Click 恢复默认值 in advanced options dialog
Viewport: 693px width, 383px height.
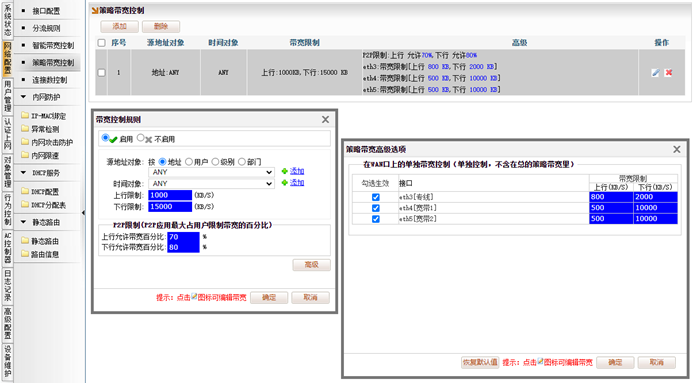tap(480, 362)
